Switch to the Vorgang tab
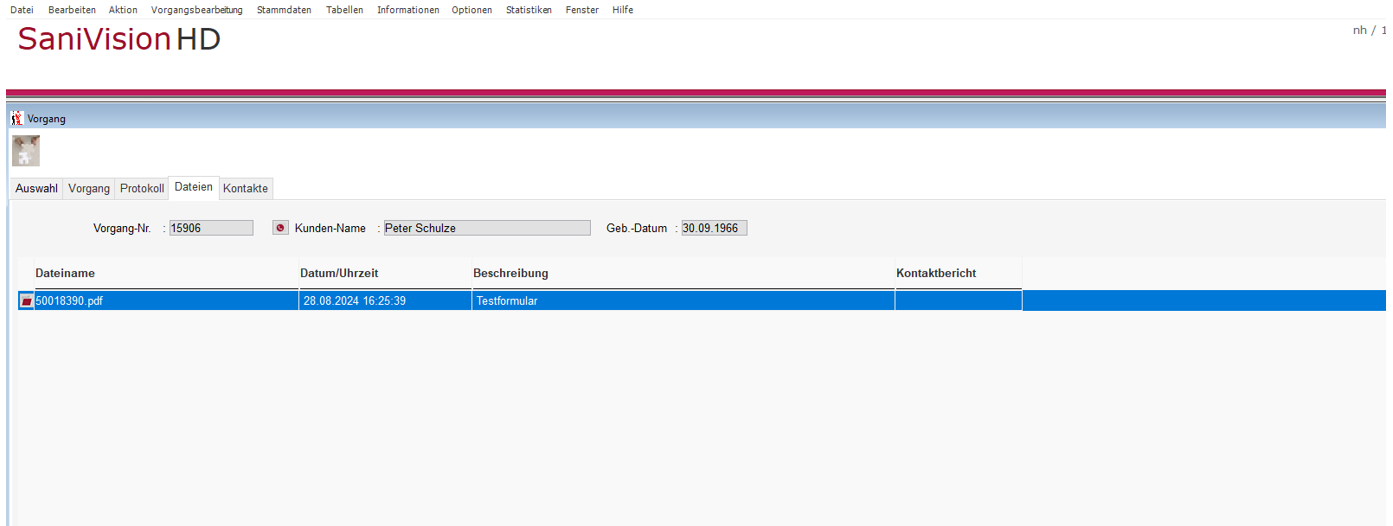 pyautogui.click(x=89, y=189)
